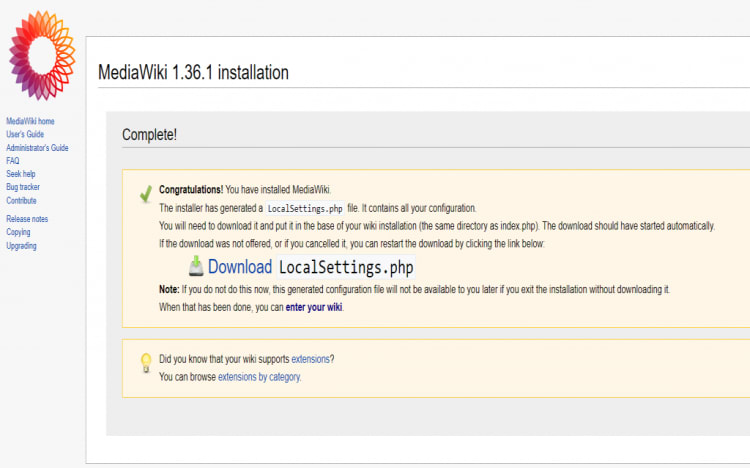Follow the extensions link in tip box

[x=310, y=359]
